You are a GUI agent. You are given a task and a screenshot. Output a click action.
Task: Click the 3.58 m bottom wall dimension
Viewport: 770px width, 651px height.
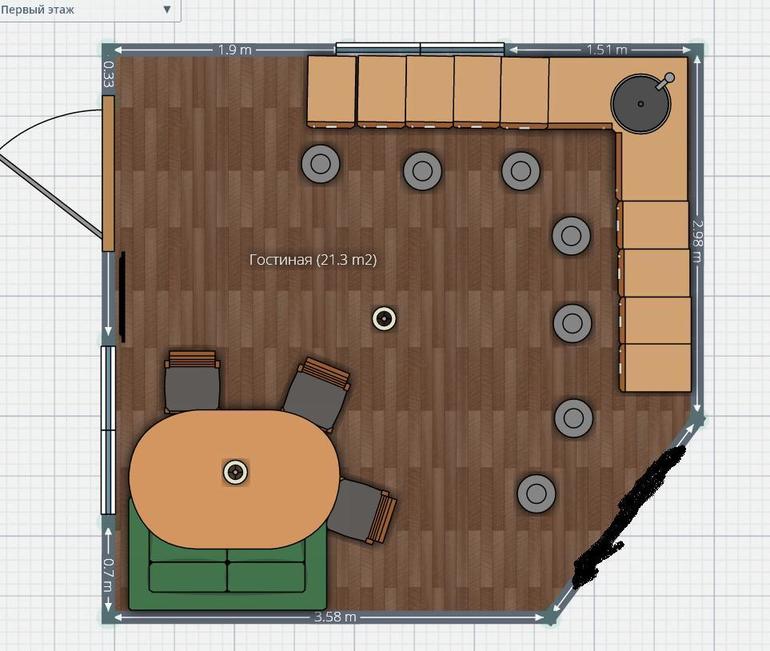pos(335,617)
